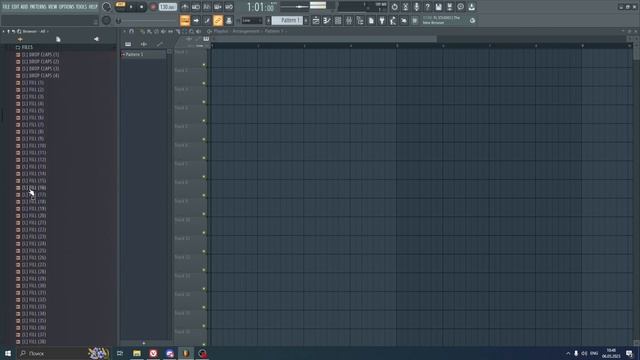
Task: Mute Track 3 via its green LED
Action: 204,102
